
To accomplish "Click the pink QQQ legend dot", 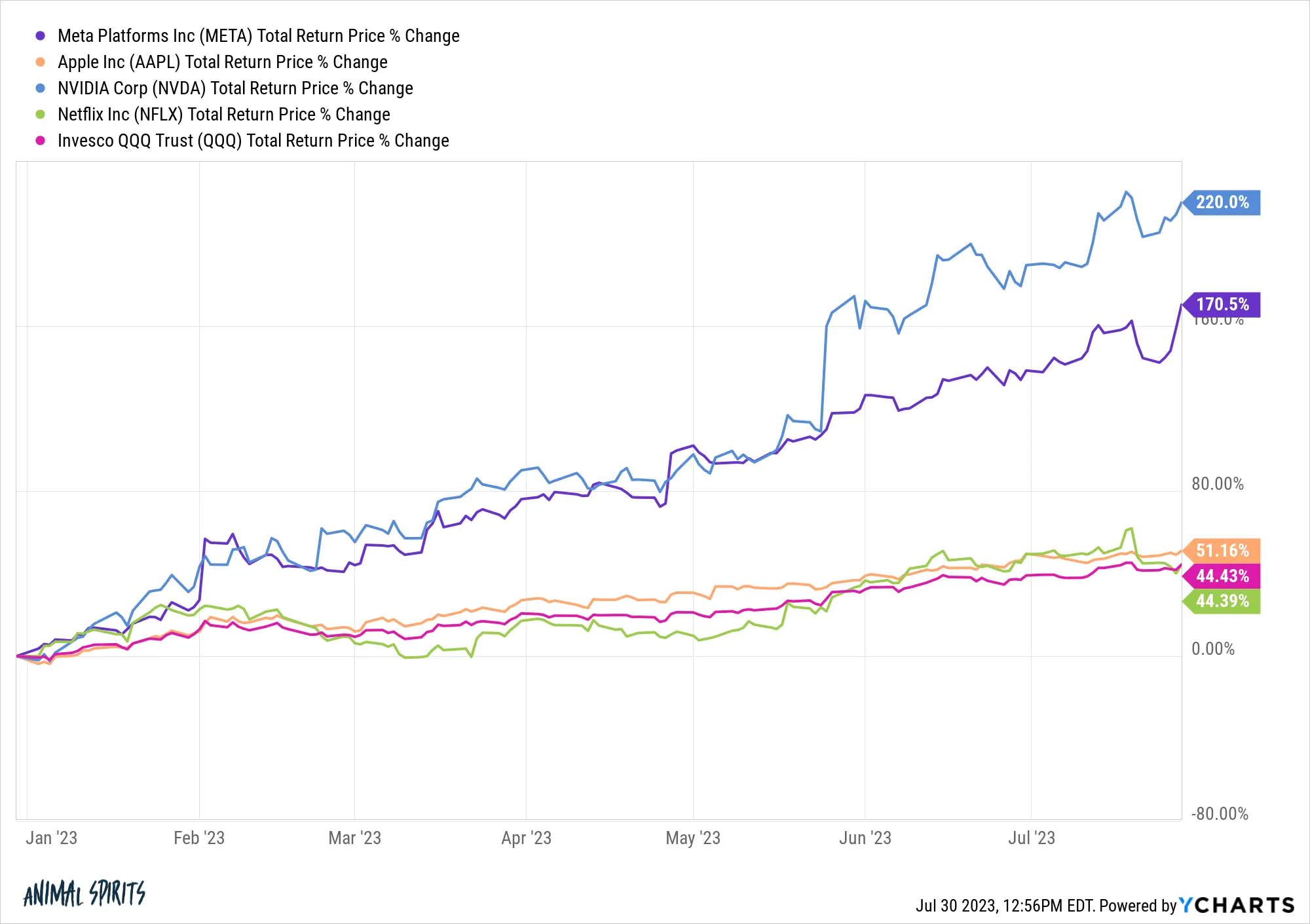I will tap(40, 141).
